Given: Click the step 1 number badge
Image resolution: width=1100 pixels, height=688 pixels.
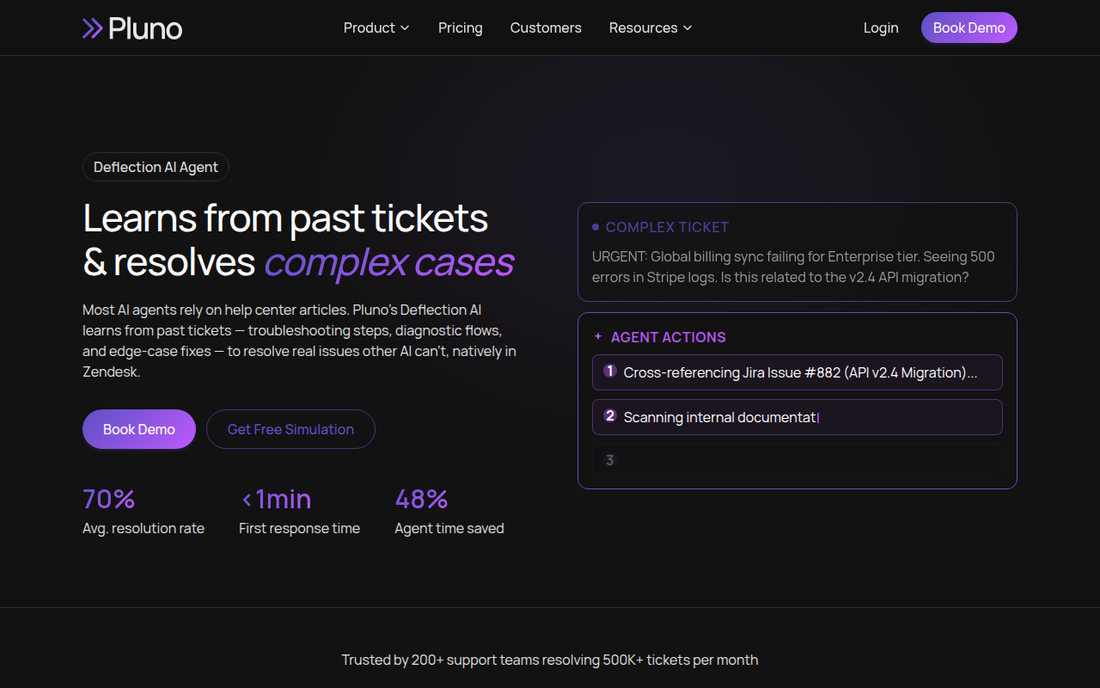Looking at the screenshot, I should point(610,371).
